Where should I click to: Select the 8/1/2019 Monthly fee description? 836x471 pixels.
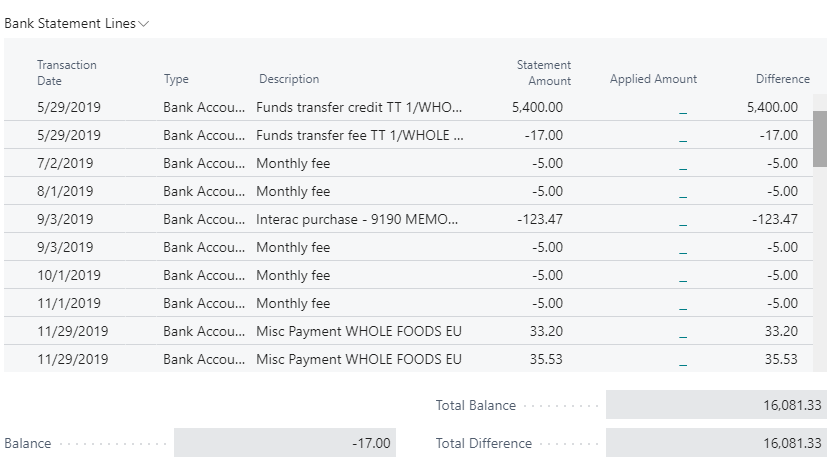[x=293, y=191]
